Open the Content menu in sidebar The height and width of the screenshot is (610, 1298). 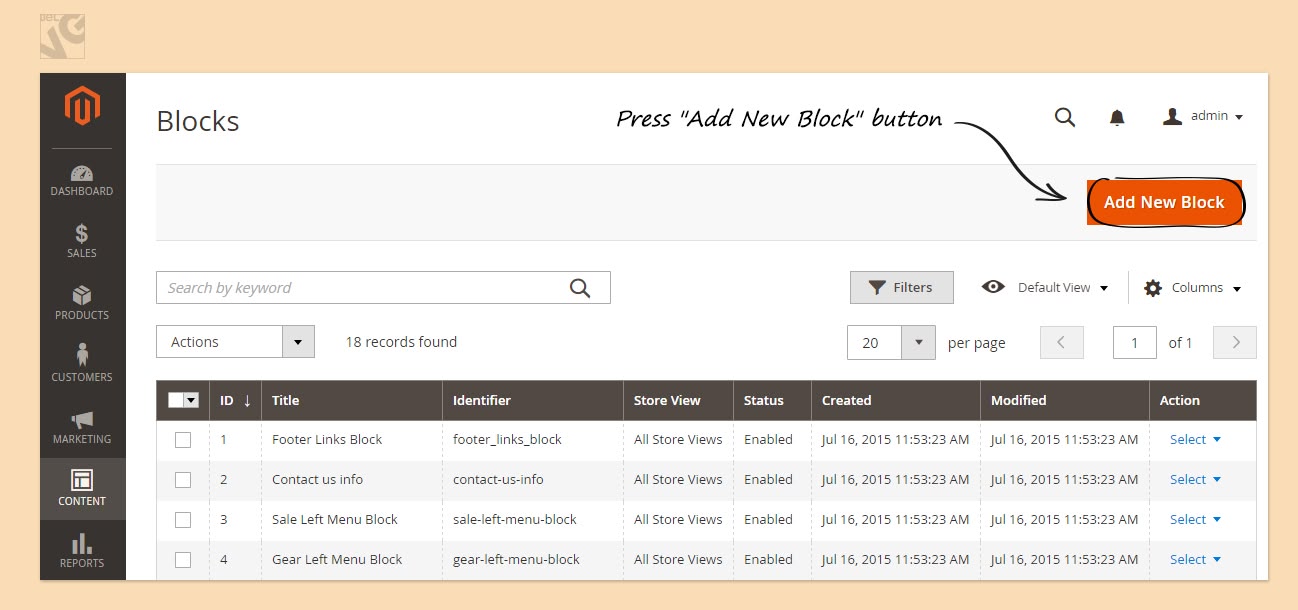pos(82,489)
